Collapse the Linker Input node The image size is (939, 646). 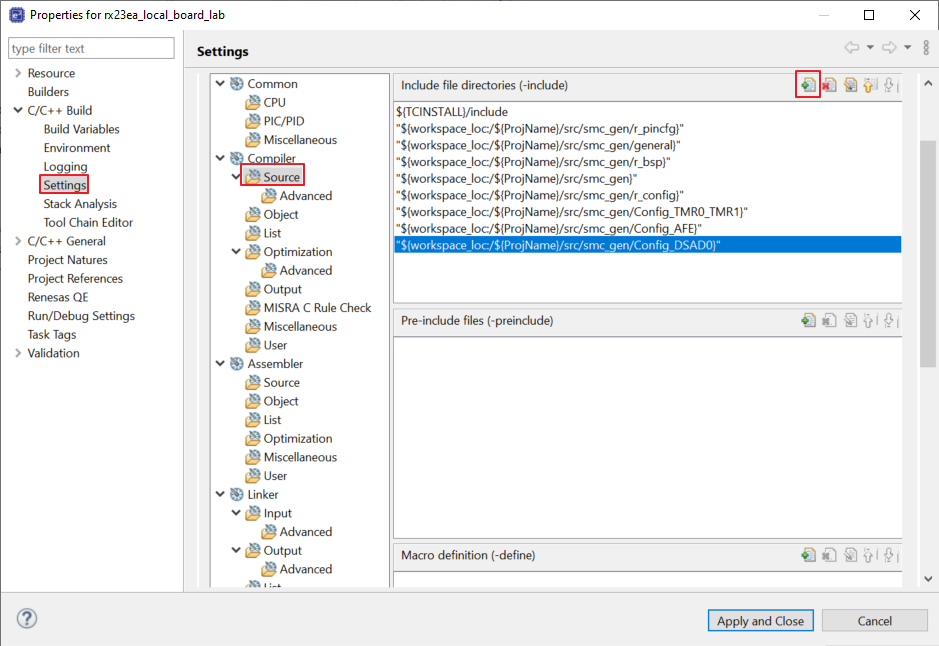[x=236, y=513]
